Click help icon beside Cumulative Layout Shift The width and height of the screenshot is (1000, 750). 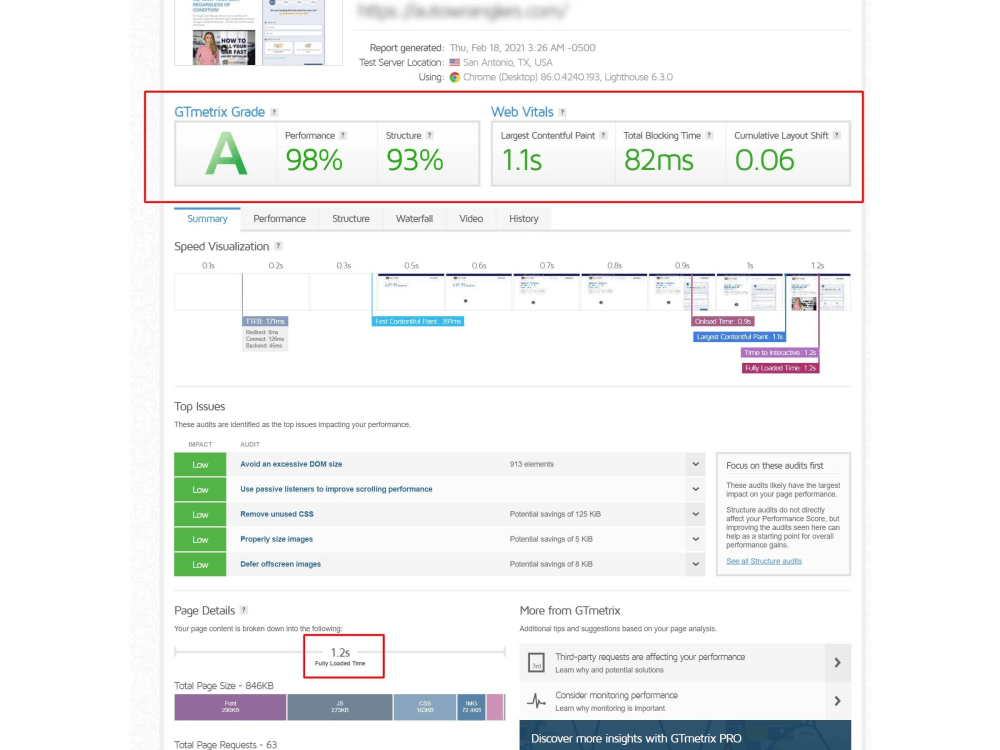coord(837,135)
